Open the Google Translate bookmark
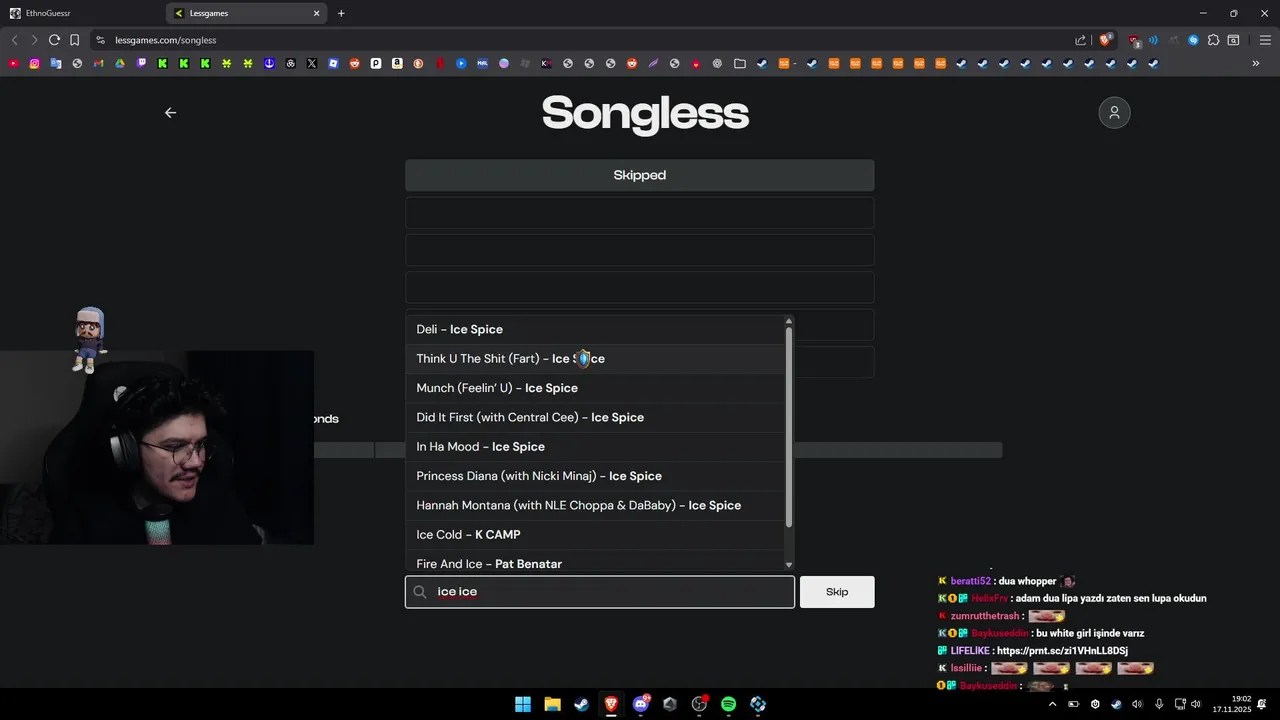Screen dimensions: 1280x720 tap(56, 63)
